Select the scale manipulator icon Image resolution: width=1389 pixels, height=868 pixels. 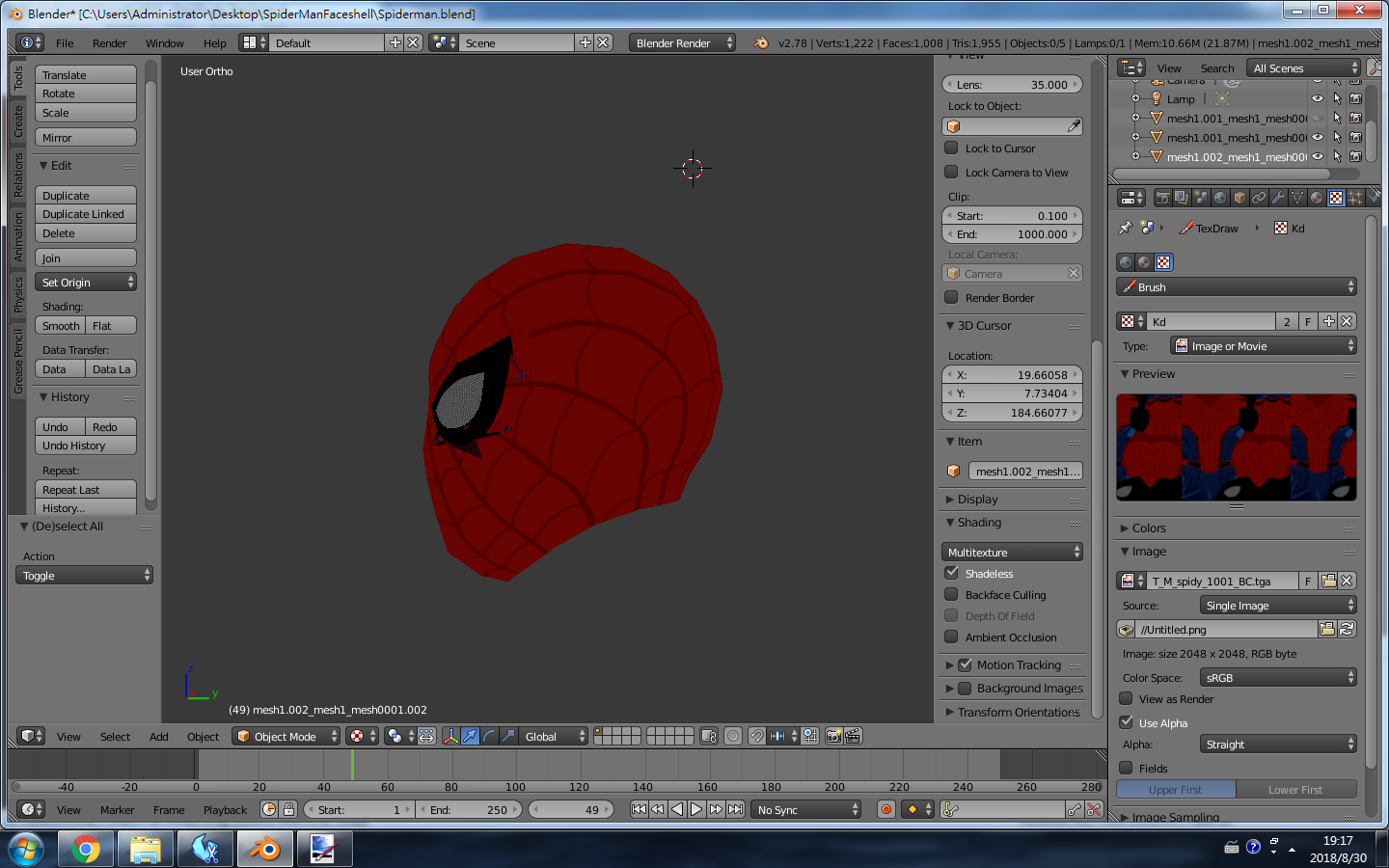(x=508, y=736)
